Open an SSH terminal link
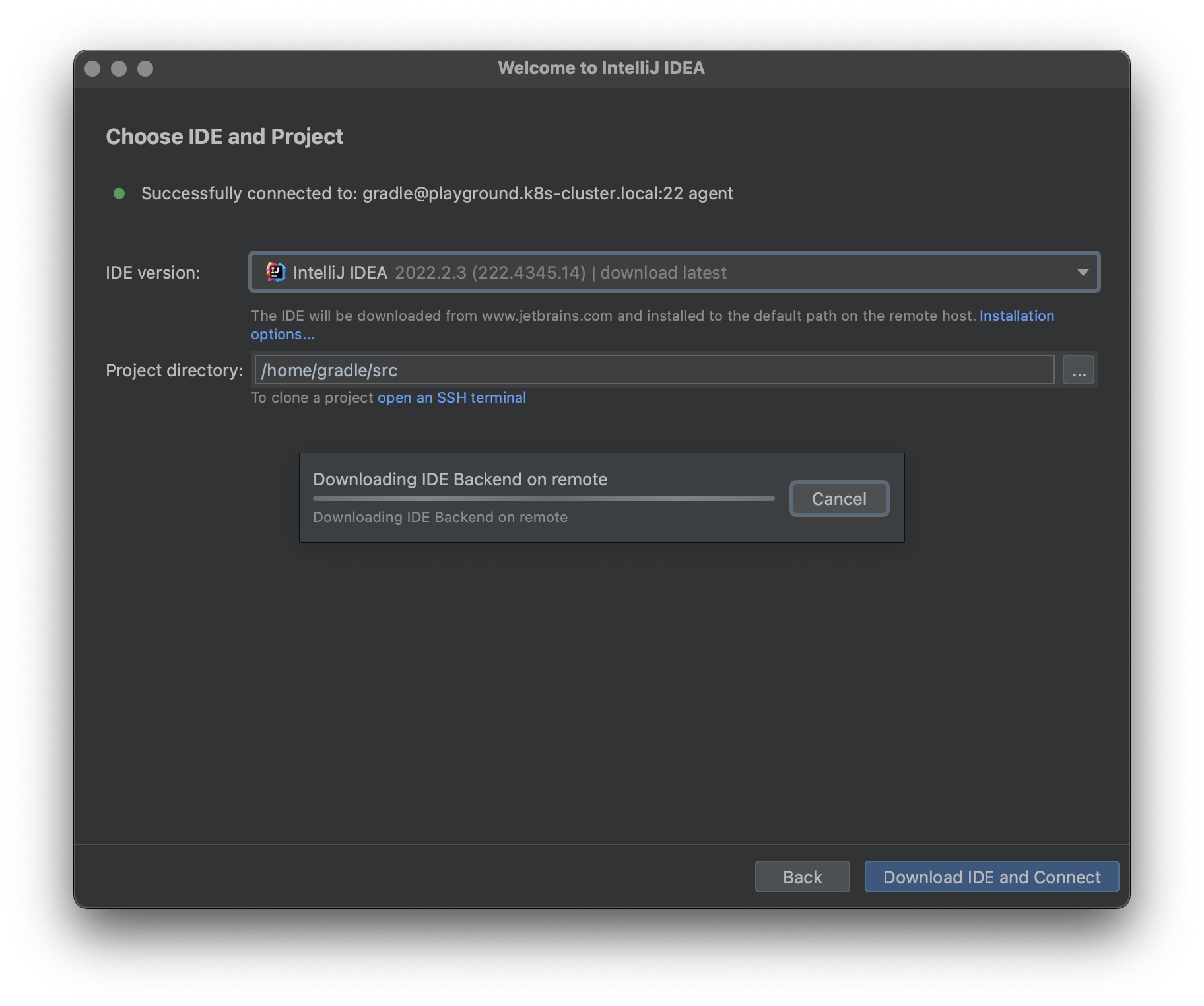 (x=451, y=397)
